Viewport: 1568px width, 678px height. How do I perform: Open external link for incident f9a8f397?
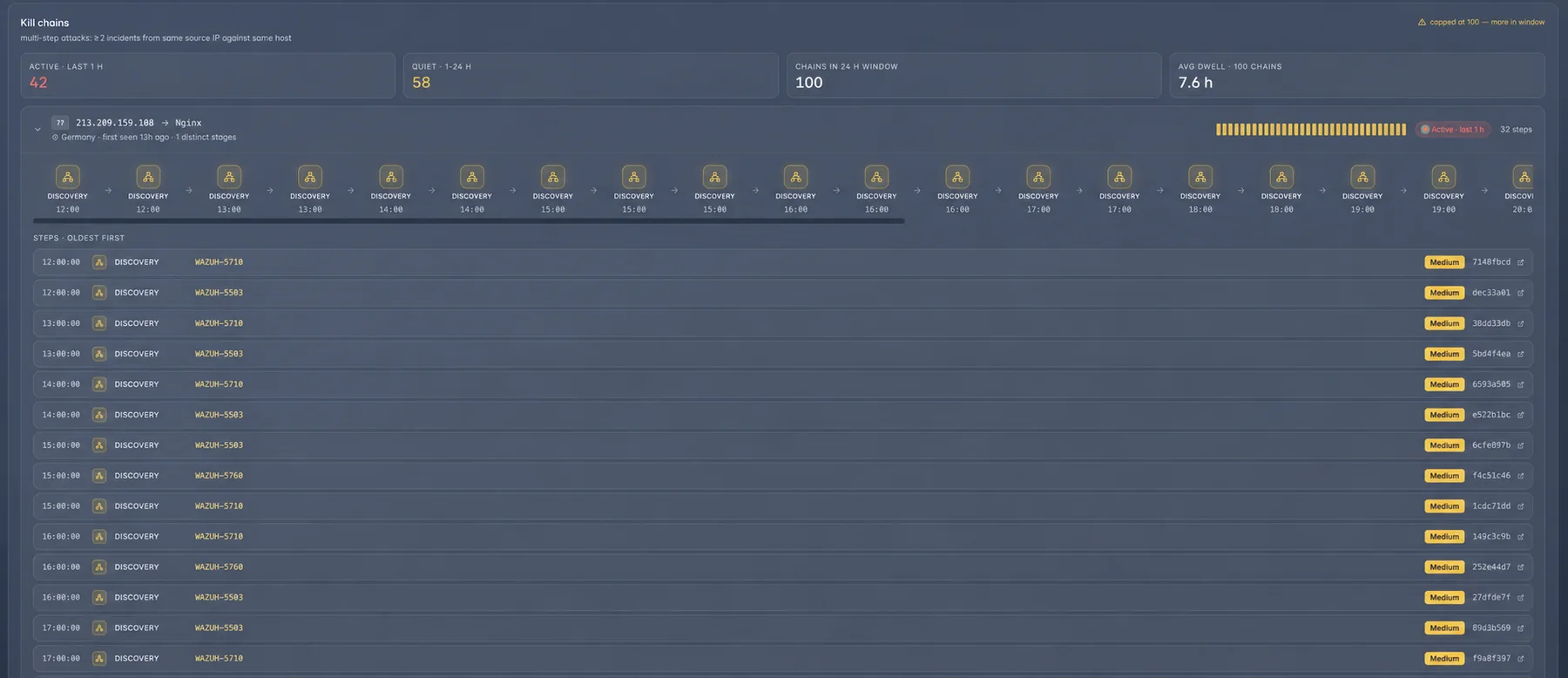coord(1520,659)
